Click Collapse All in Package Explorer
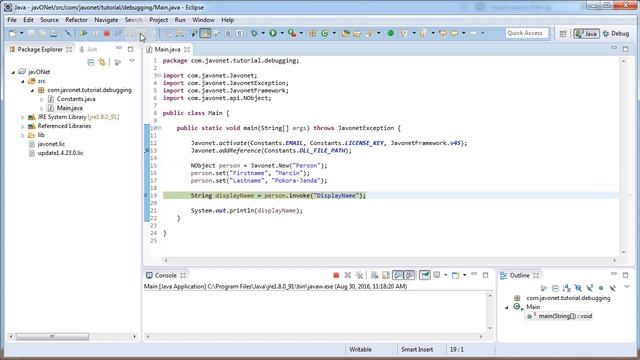Screen dimensions: 640x360 [x=91, y=62]
